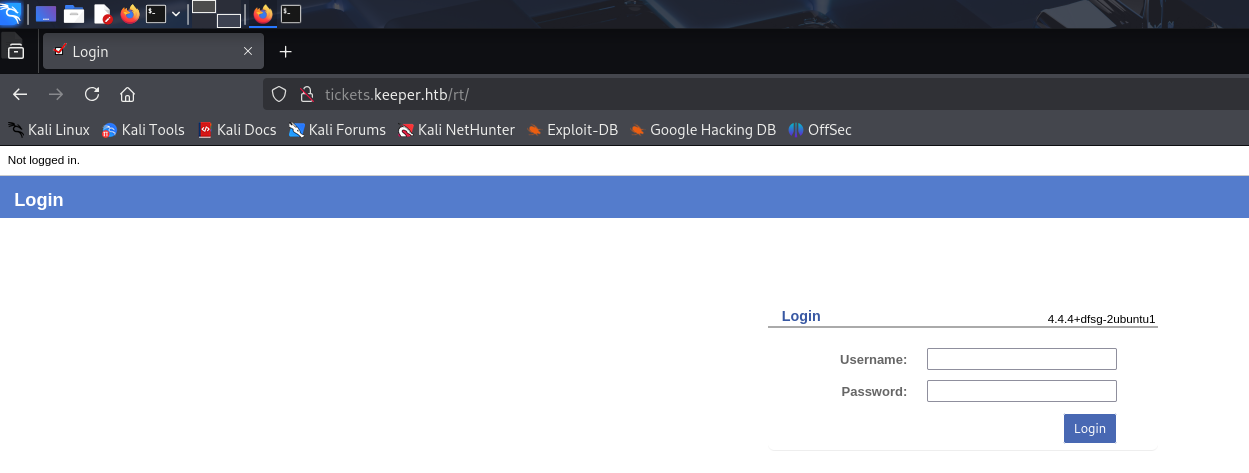This screenshot has width=1249, height=473.
Task: Switch to the second workspace
Action: 228,20
